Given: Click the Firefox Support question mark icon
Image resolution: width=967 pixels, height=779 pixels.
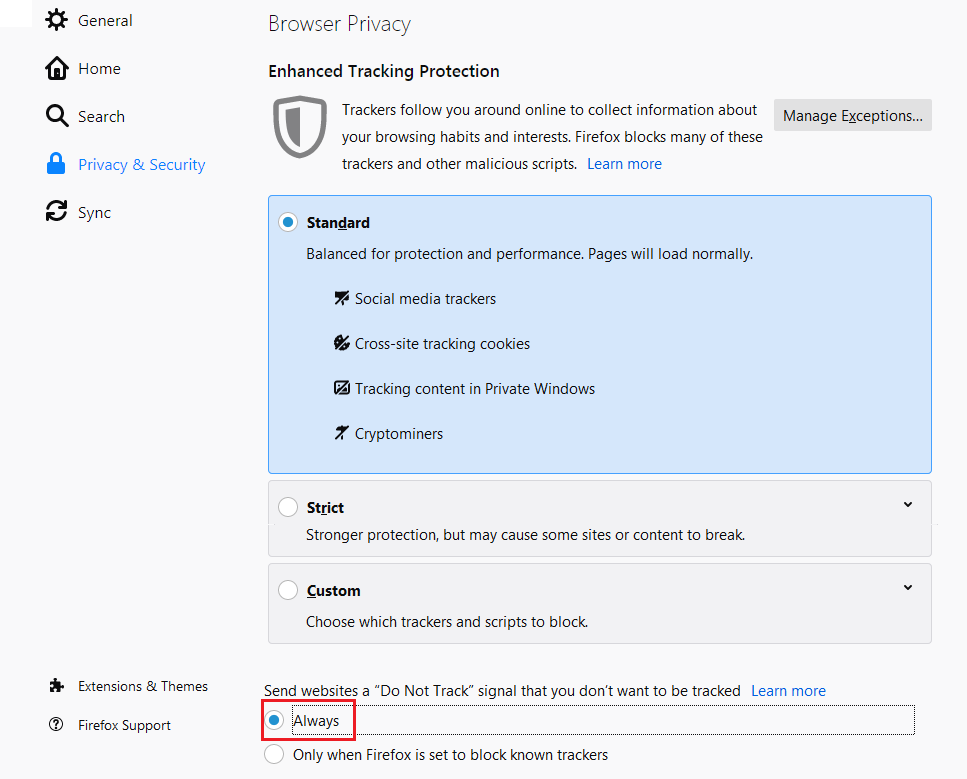Looking at the screenshot, I should (55, 724).
